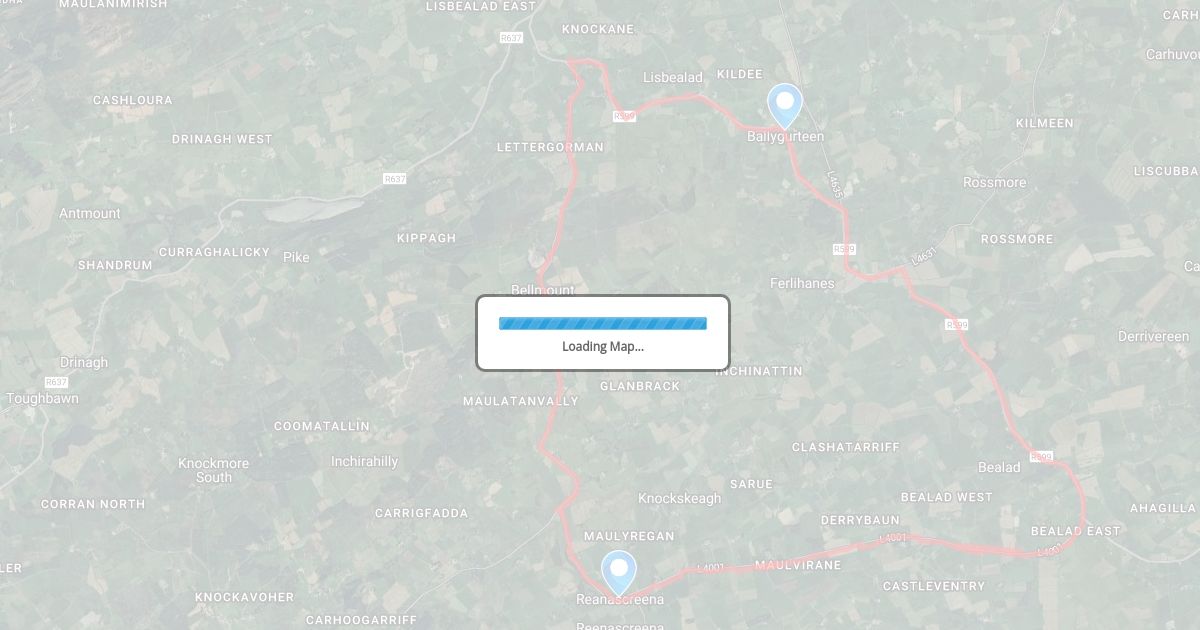This screenshot has height=630, width=1200.
Task: Click the Ferlihanes place label
Action: click(802, 283)
